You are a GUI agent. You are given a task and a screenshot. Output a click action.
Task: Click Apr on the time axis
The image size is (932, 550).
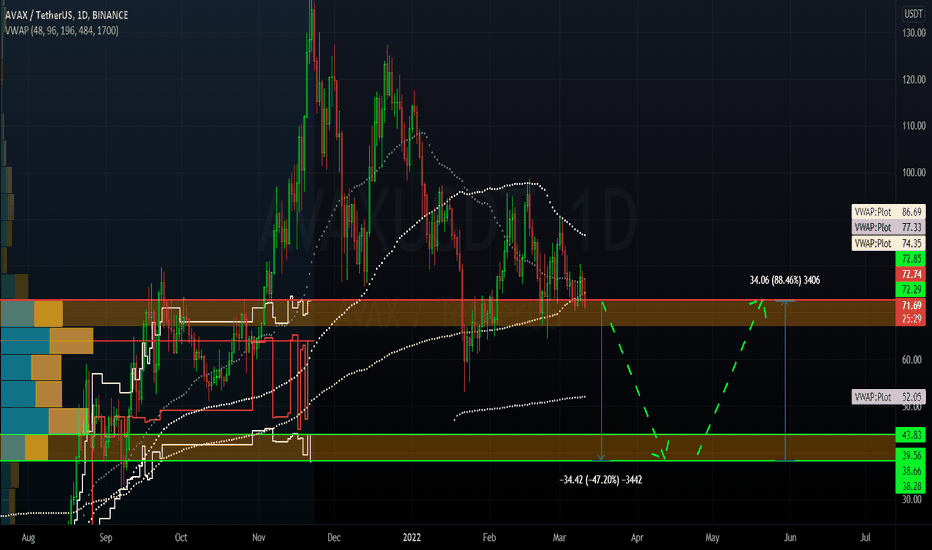(637, 538)
